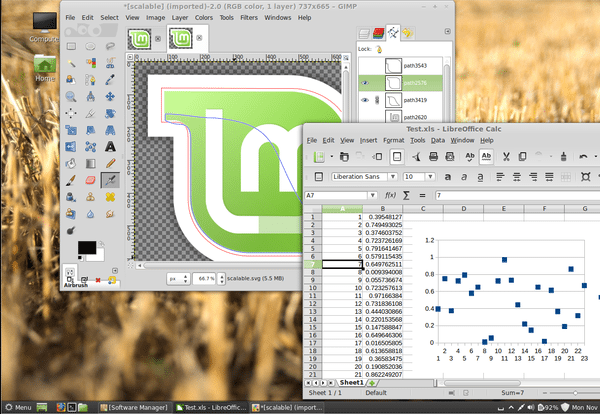Screen dimensions: 600x414
Task: Click the Calc formula input line
Action: (517, 196)
